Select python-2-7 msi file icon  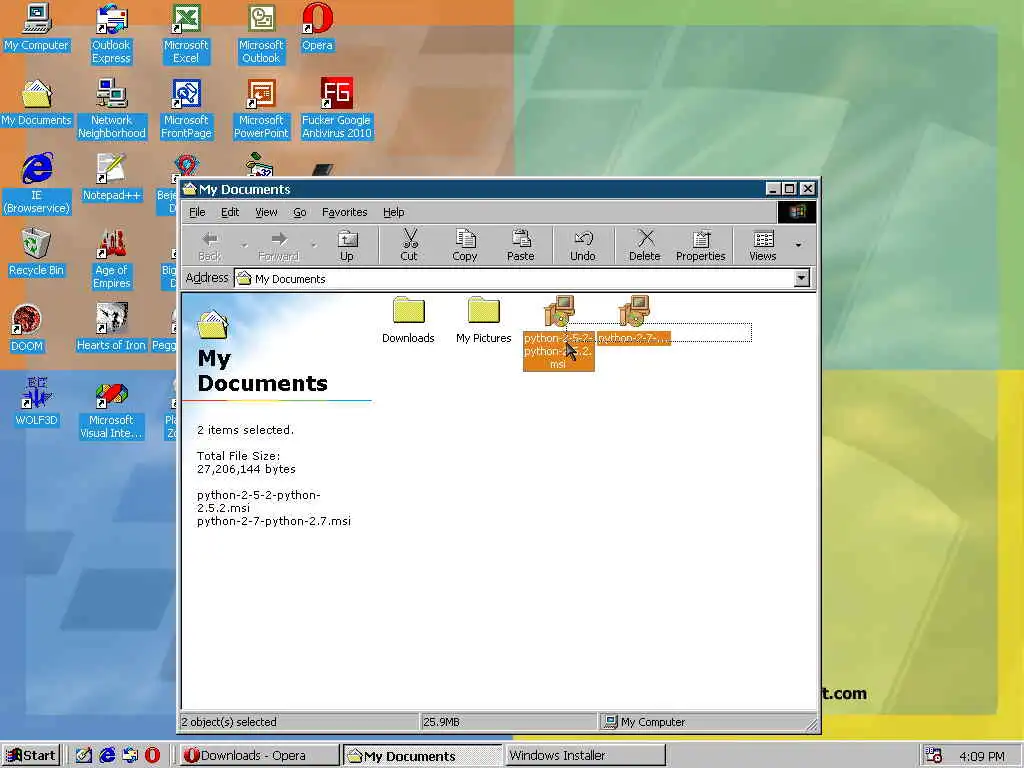pos(633,312)
